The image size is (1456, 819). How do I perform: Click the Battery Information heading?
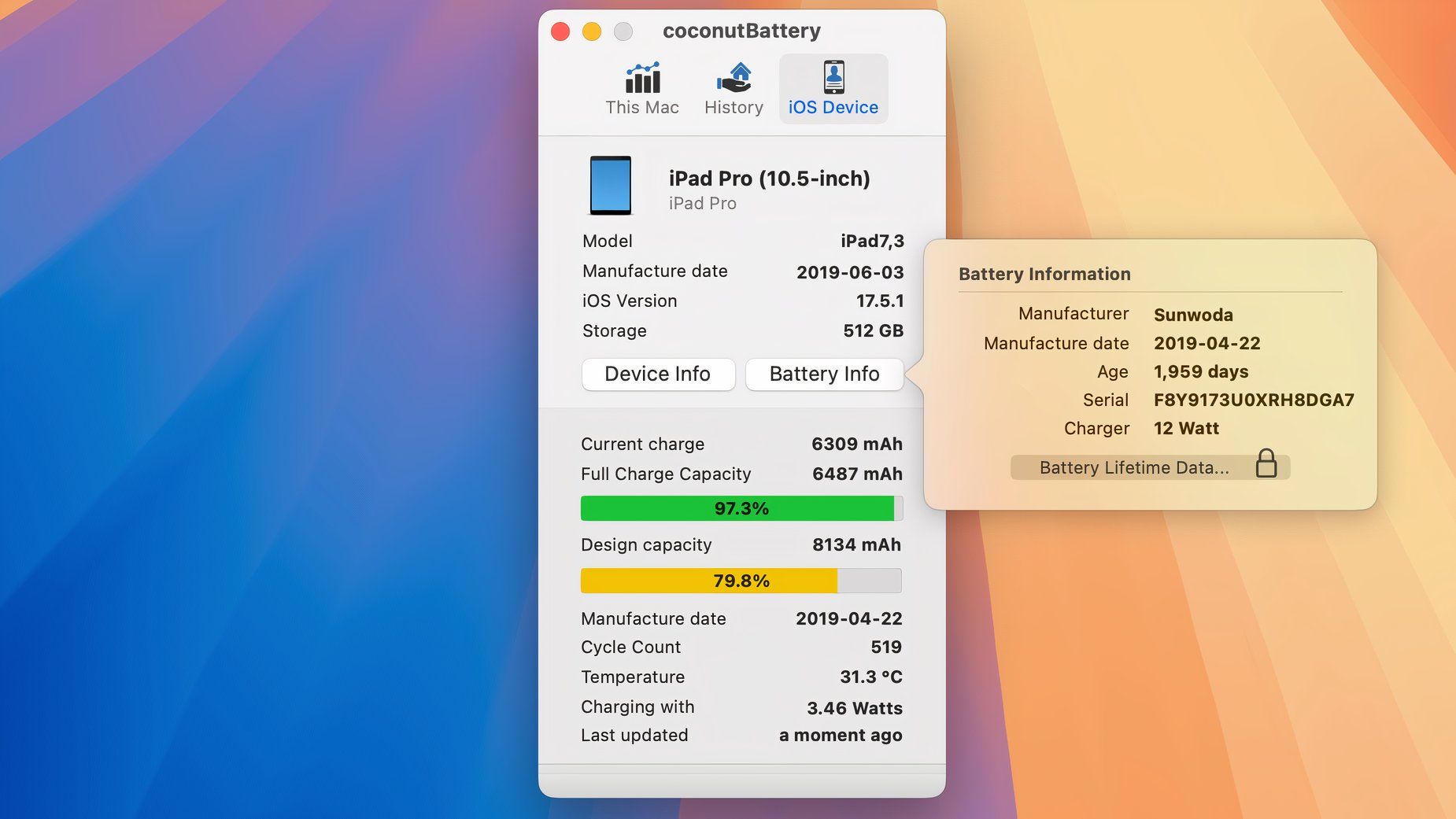click(1044, 274)
